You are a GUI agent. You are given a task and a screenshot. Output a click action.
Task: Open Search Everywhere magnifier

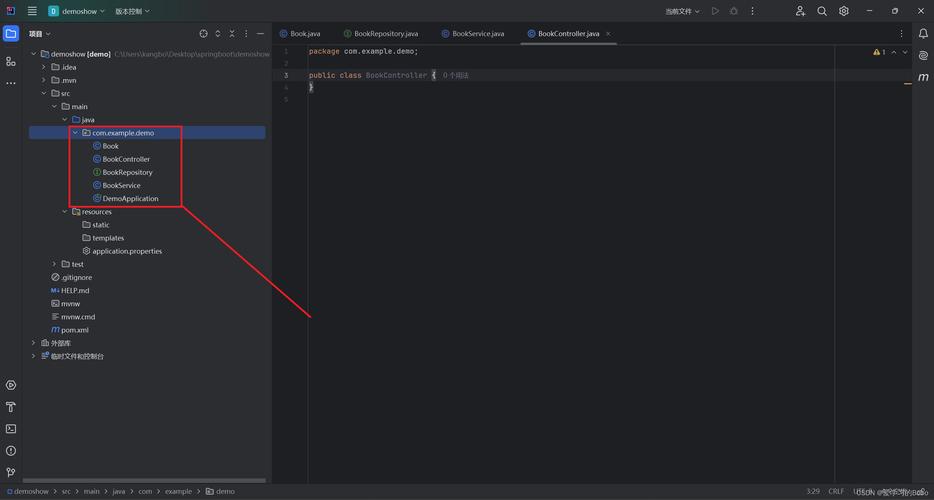click(822, 11)
